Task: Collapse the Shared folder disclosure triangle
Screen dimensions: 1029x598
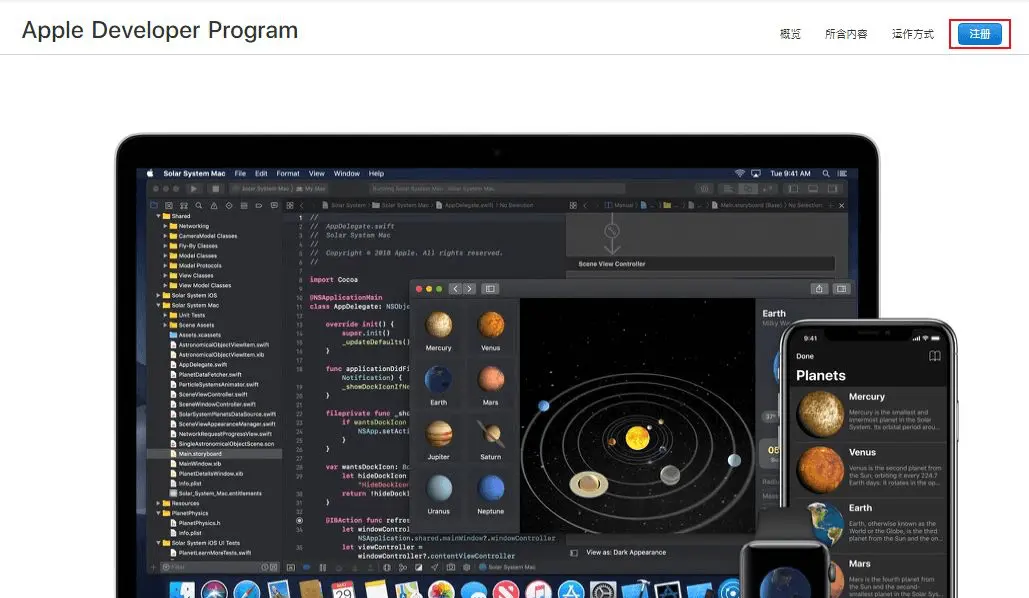Action: [158, 216]
